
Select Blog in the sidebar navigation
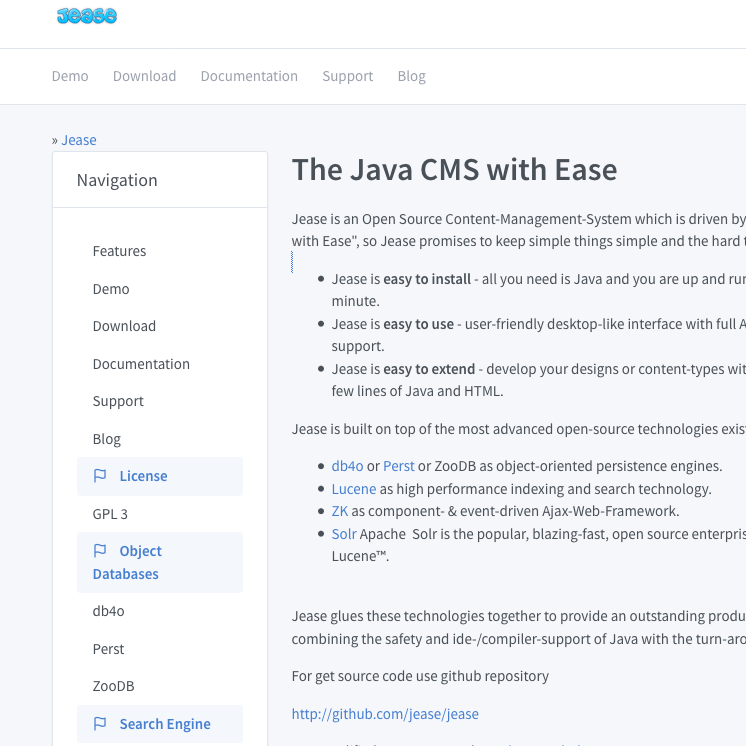107,439
